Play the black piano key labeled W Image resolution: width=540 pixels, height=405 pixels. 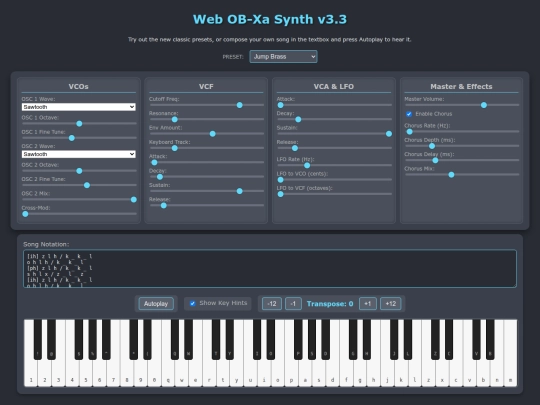188,340
